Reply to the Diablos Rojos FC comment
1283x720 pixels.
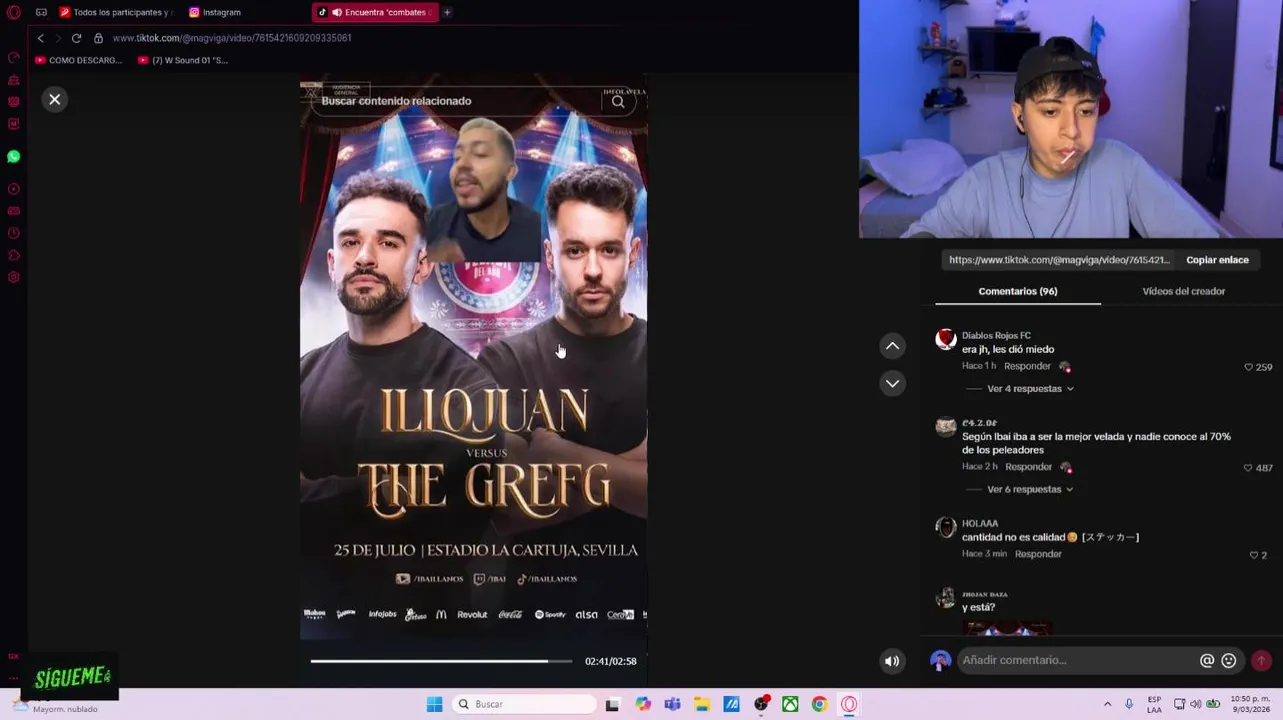pos(1027,366)
